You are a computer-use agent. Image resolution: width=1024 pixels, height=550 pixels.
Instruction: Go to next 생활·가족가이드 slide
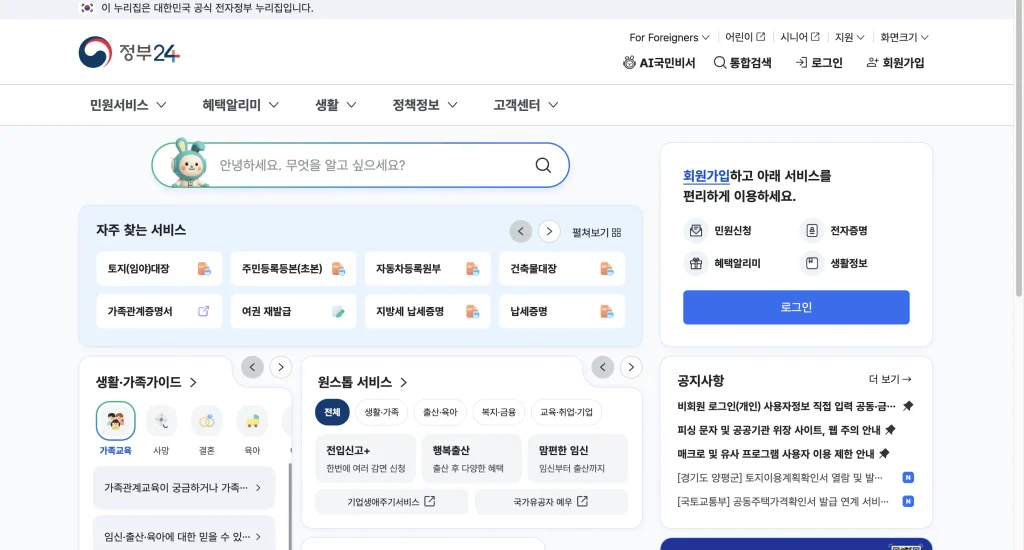281,367
